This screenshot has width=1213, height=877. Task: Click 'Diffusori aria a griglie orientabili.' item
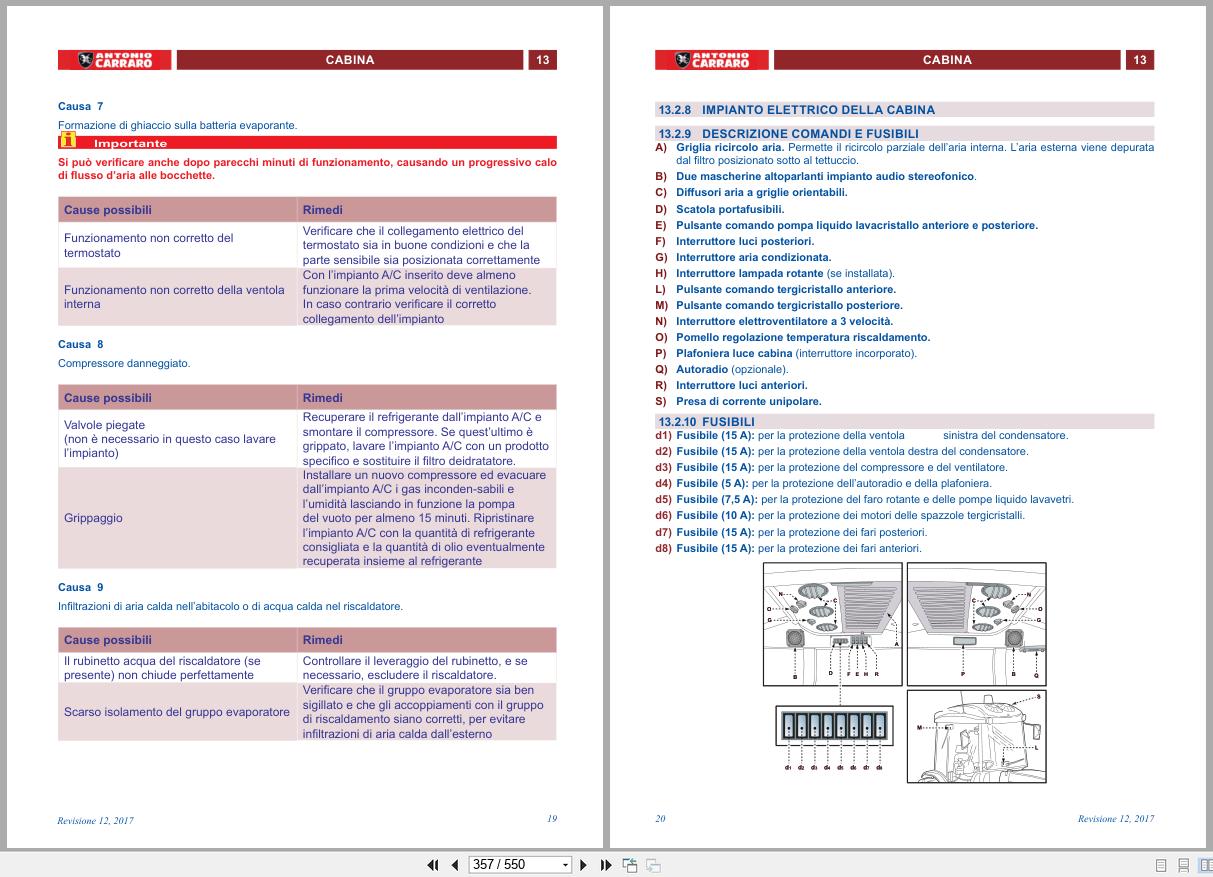[x=761, y=193]
